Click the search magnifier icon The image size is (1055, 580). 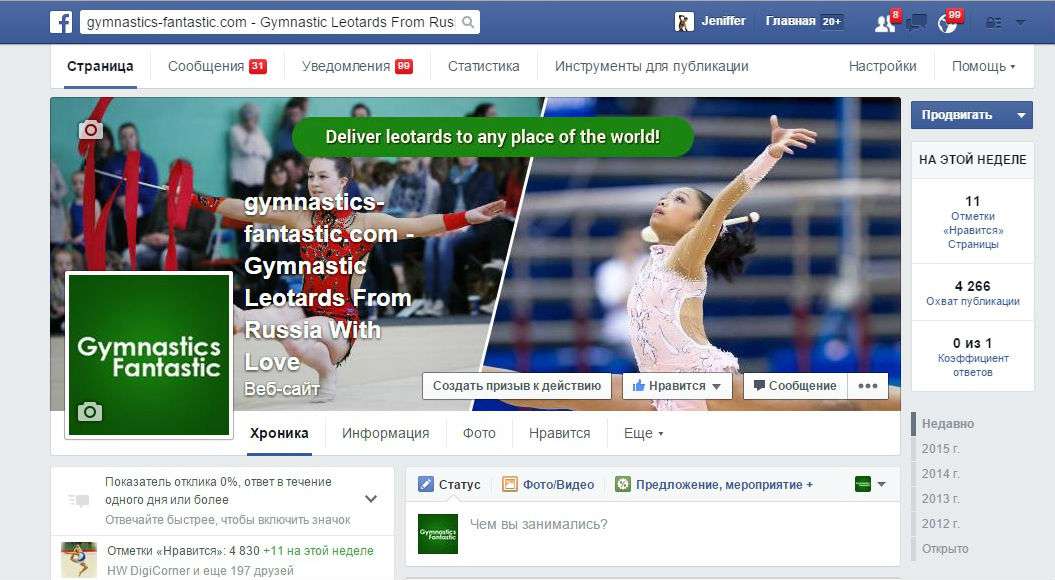468,22
